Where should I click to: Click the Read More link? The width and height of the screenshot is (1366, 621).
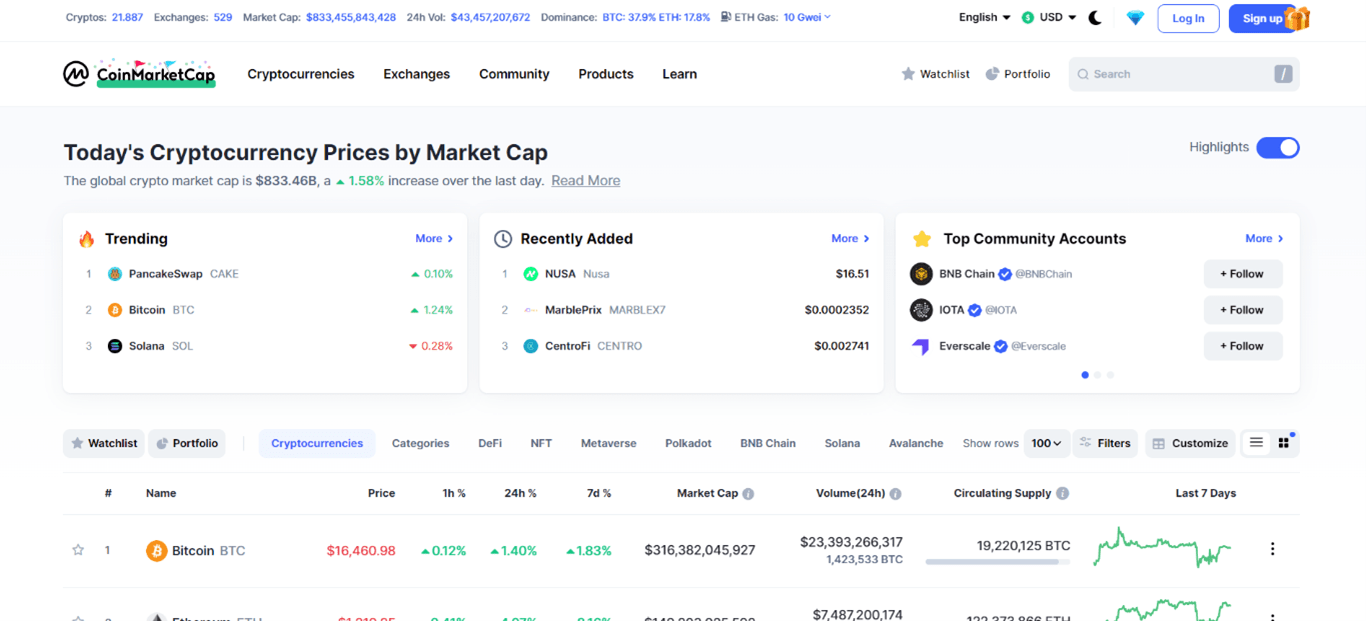pyautogui.click(x=586, y=181)
